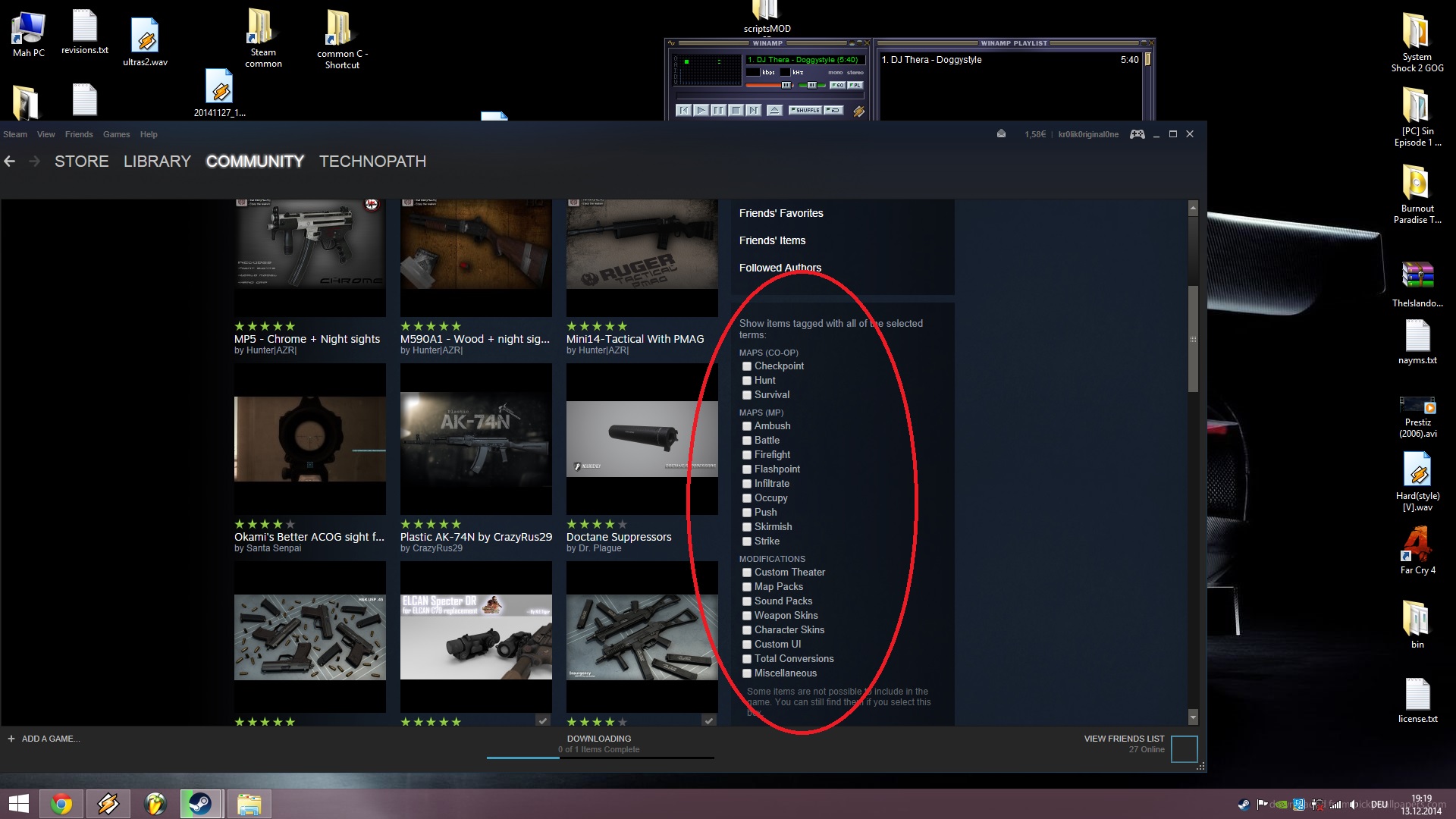Enable the Ambush tag checkbox

[x=747, y=426]
